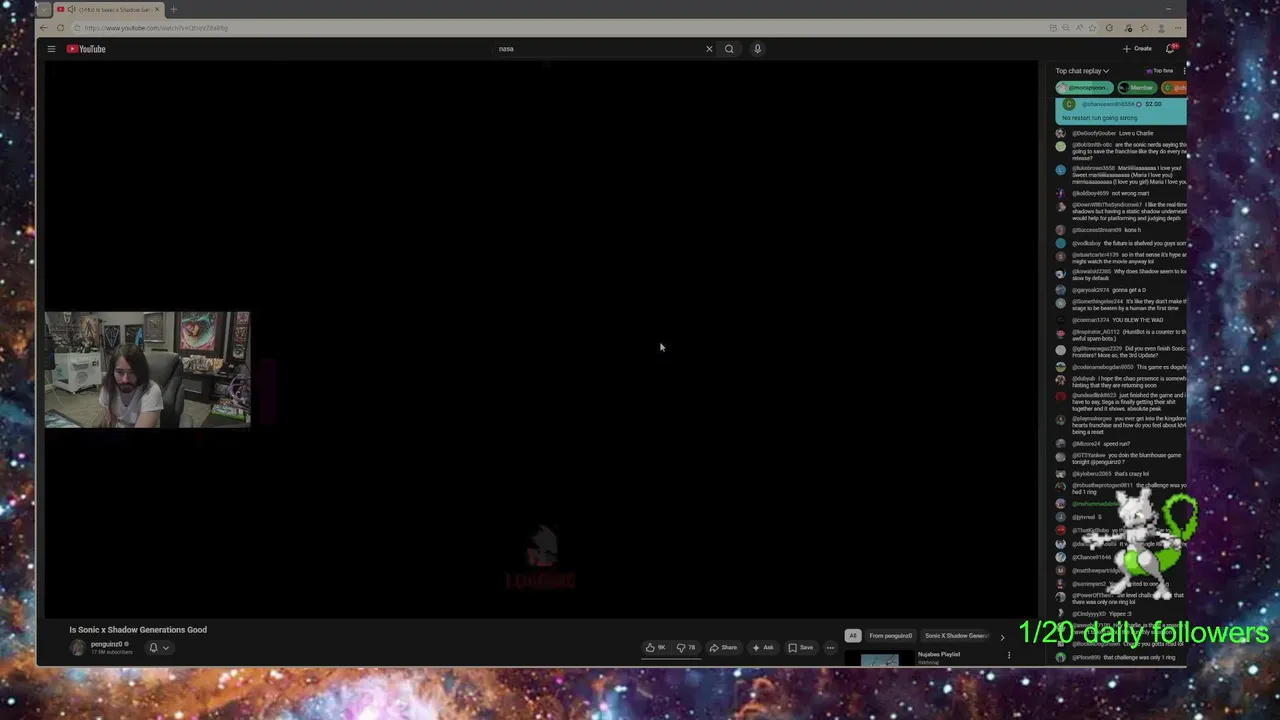Like the video with thumbs up
Viewport: 1280px width, 720px height.
point(655,648)
